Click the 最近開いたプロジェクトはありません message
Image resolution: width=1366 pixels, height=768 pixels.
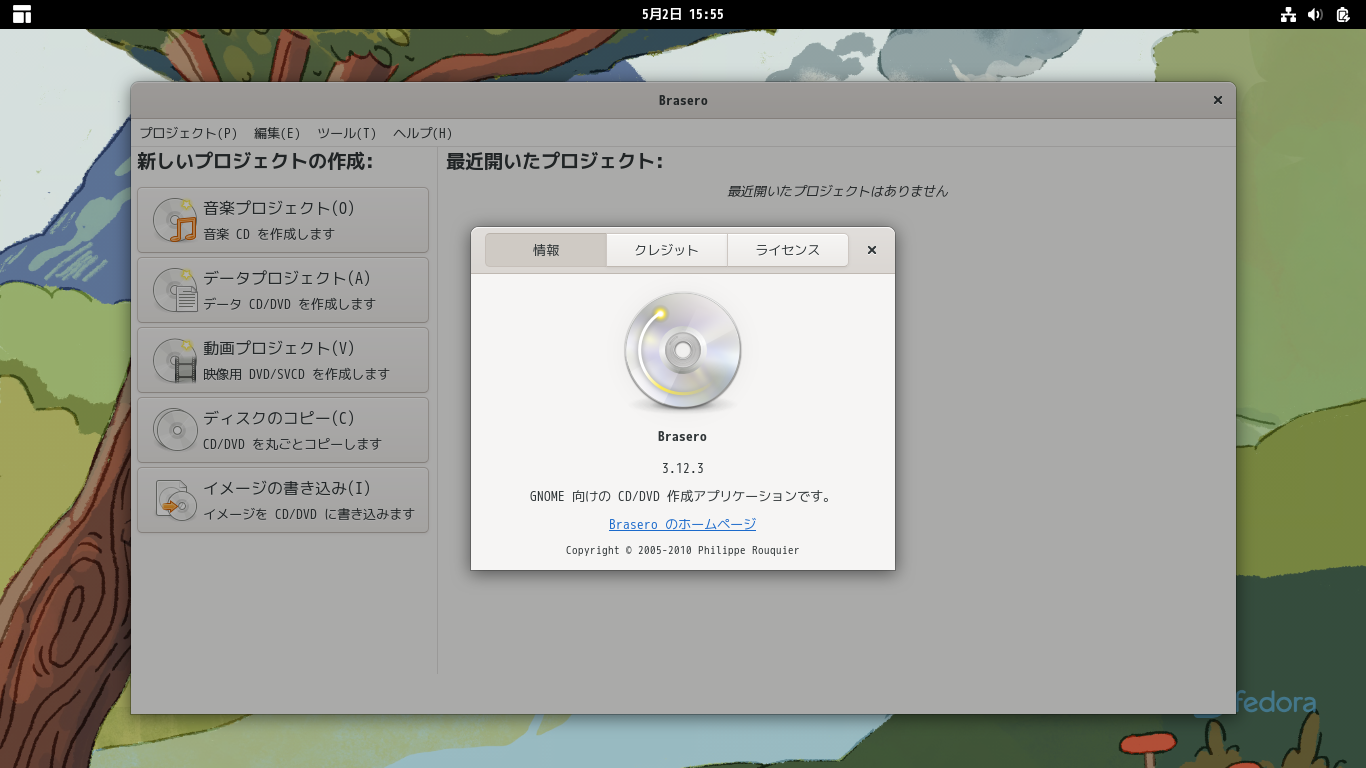[x=837, y=191]
